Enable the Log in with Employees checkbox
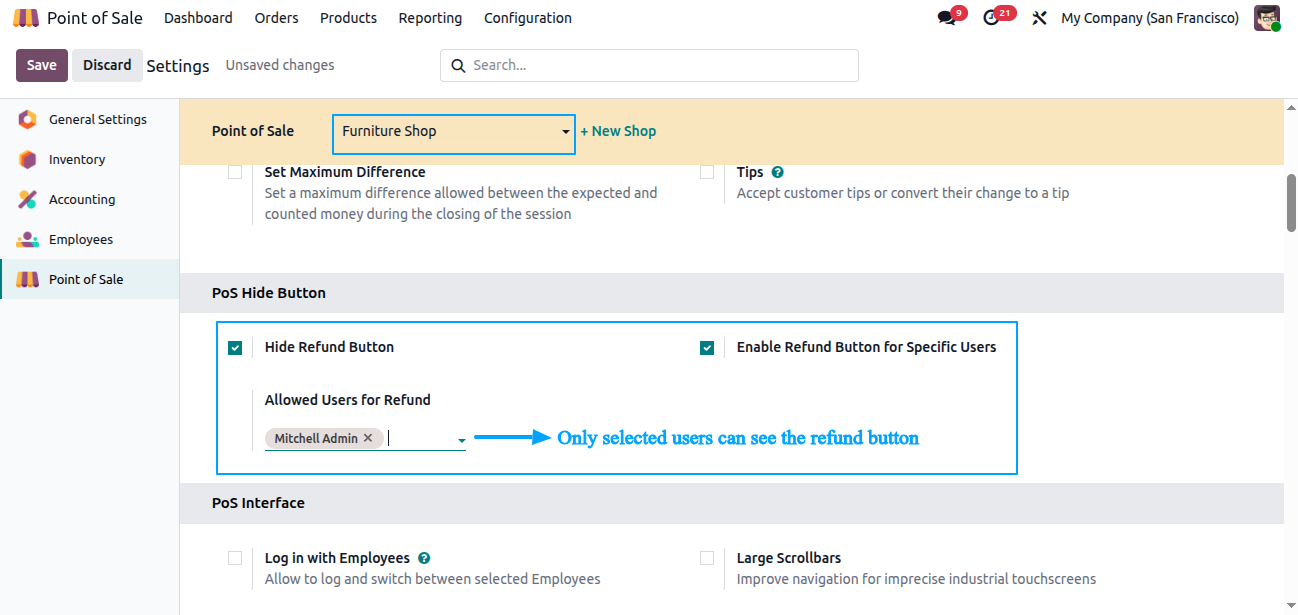The width and height of the screenshot is (1298, 615). [235, 558]
